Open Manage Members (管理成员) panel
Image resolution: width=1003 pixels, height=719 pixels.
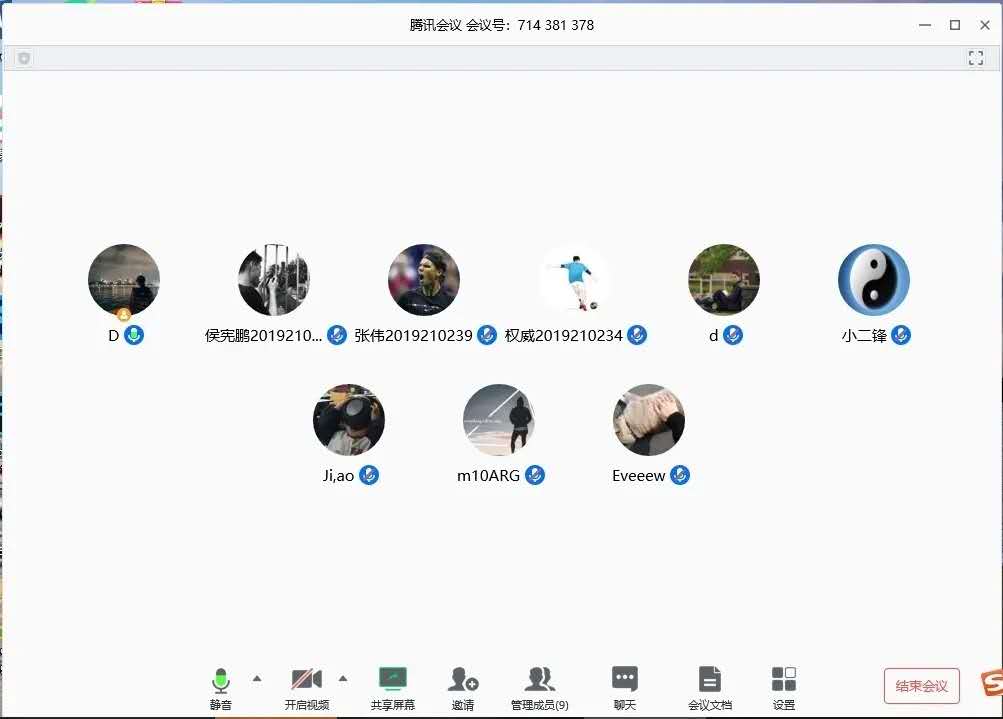pyautogui.click(x=540, y=681)
